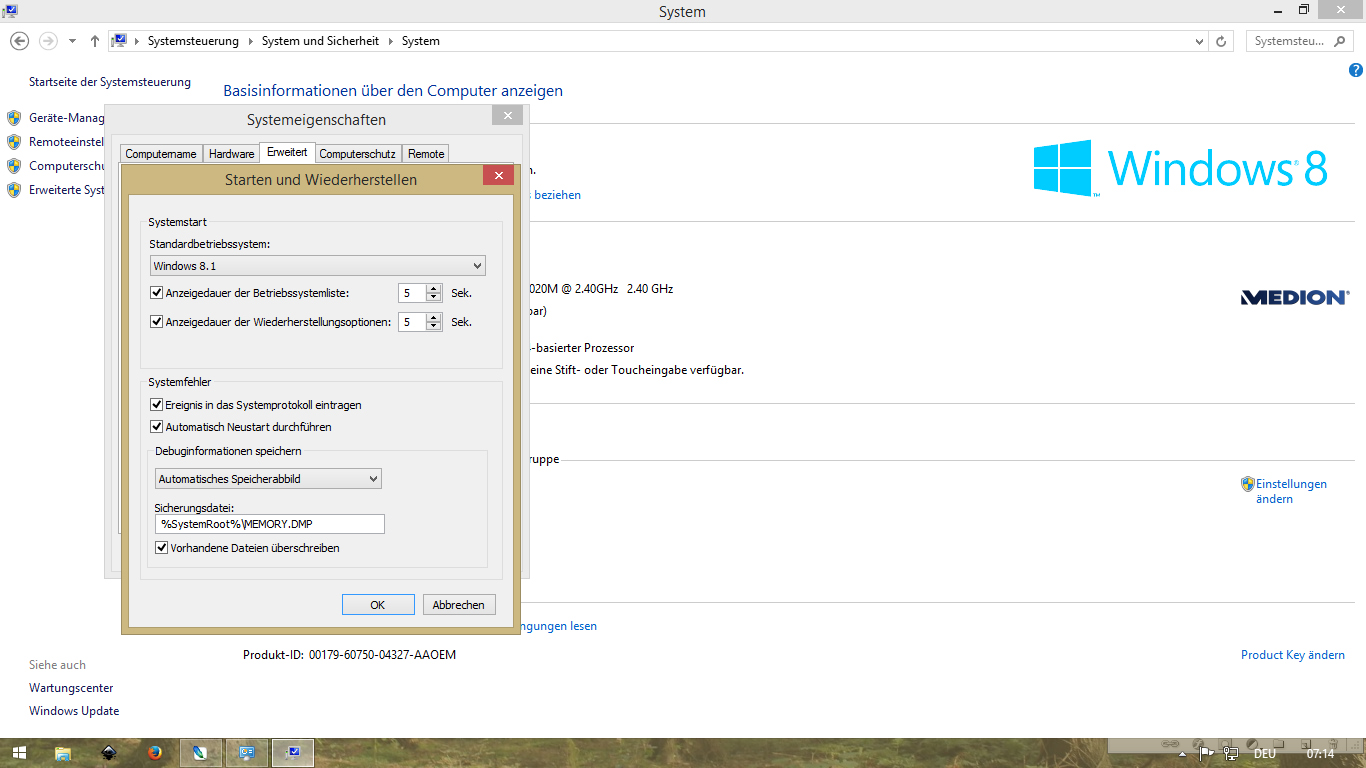Screen dimensions: 1366x768
Task: Disable Automatisch Neustart durchführen
Action: point(156,427)
